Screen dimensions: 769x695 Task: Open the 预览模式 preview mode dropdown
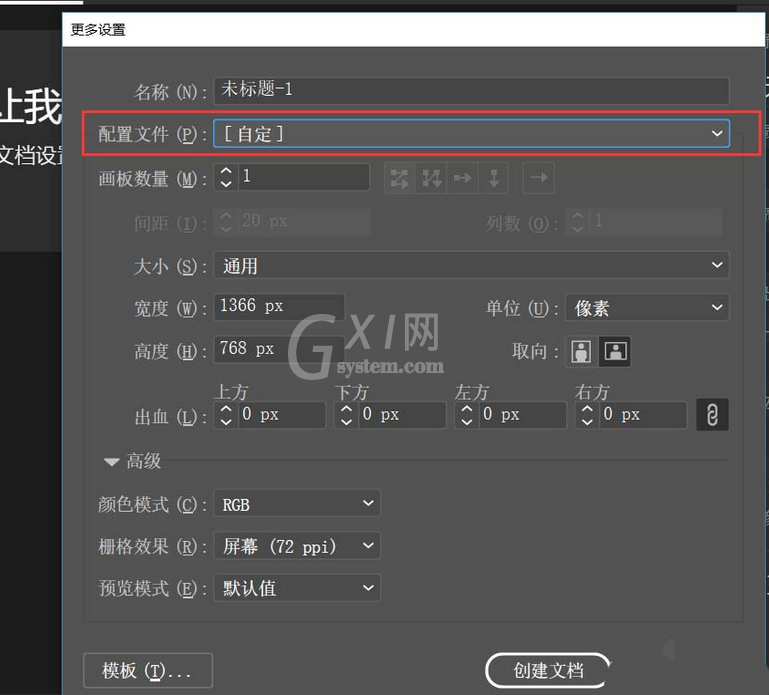tap(297, 588)
